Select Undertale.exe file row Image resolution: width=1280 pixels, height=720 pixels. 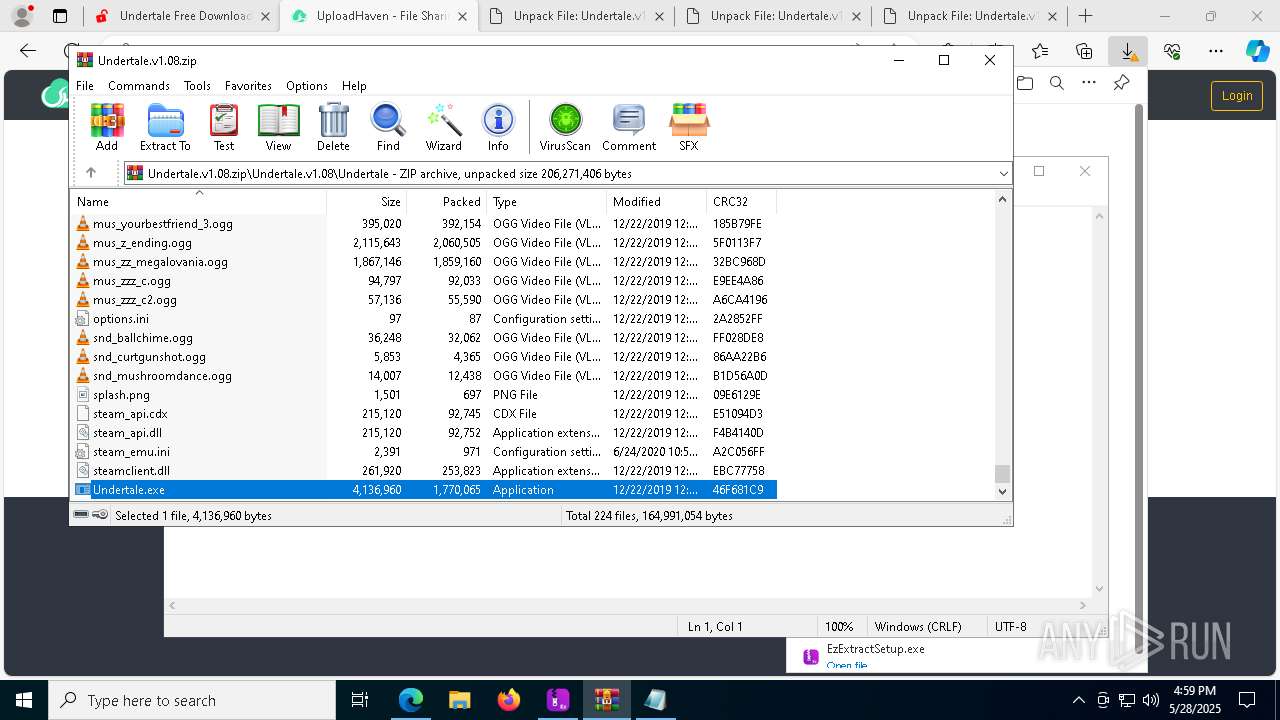[x=424, y=490]
